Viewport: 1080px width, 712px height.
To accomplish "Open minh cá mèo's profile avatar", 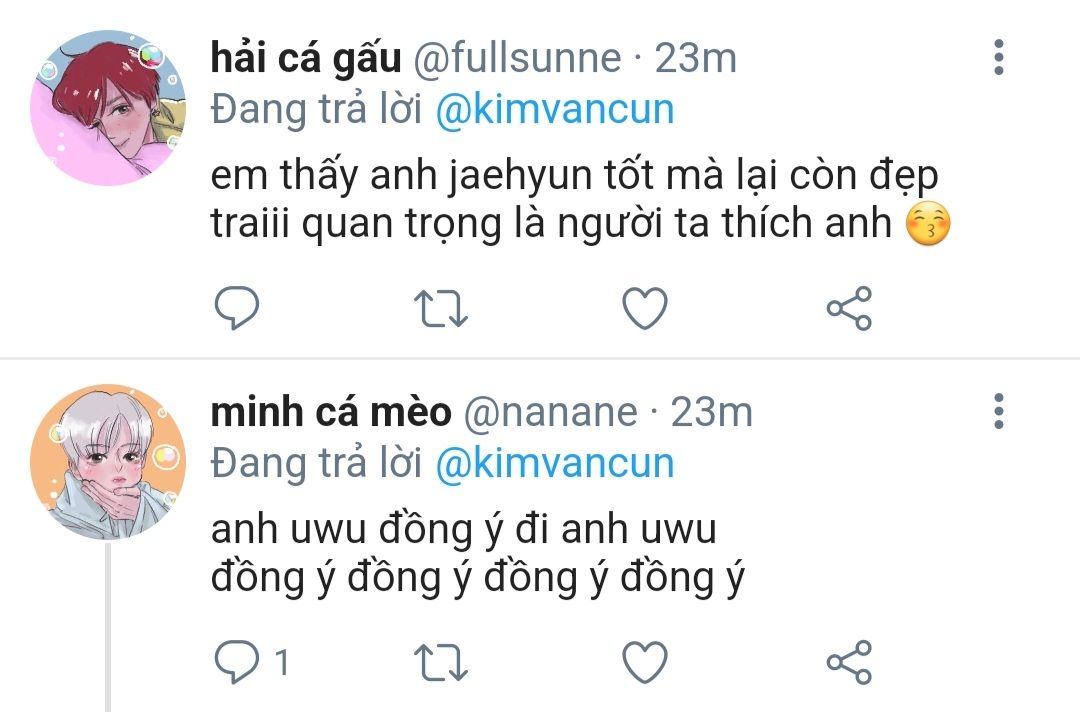I will tap(108, 461).
